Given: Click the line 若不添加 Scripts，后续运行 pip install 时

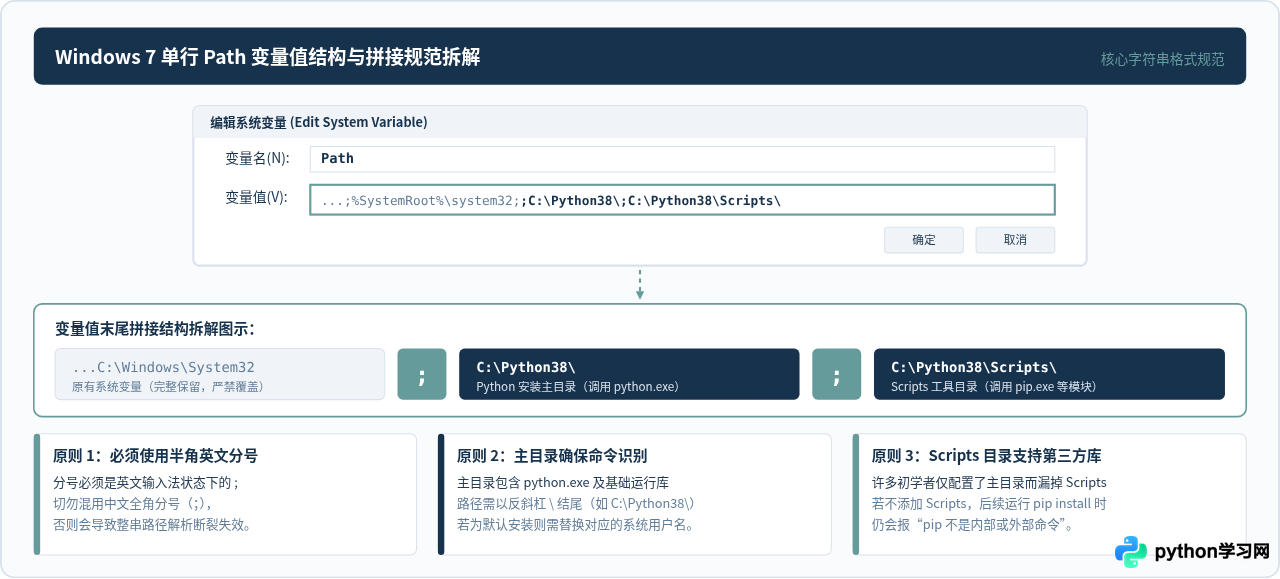Looking at the screenshot, I should click(989, 503).
